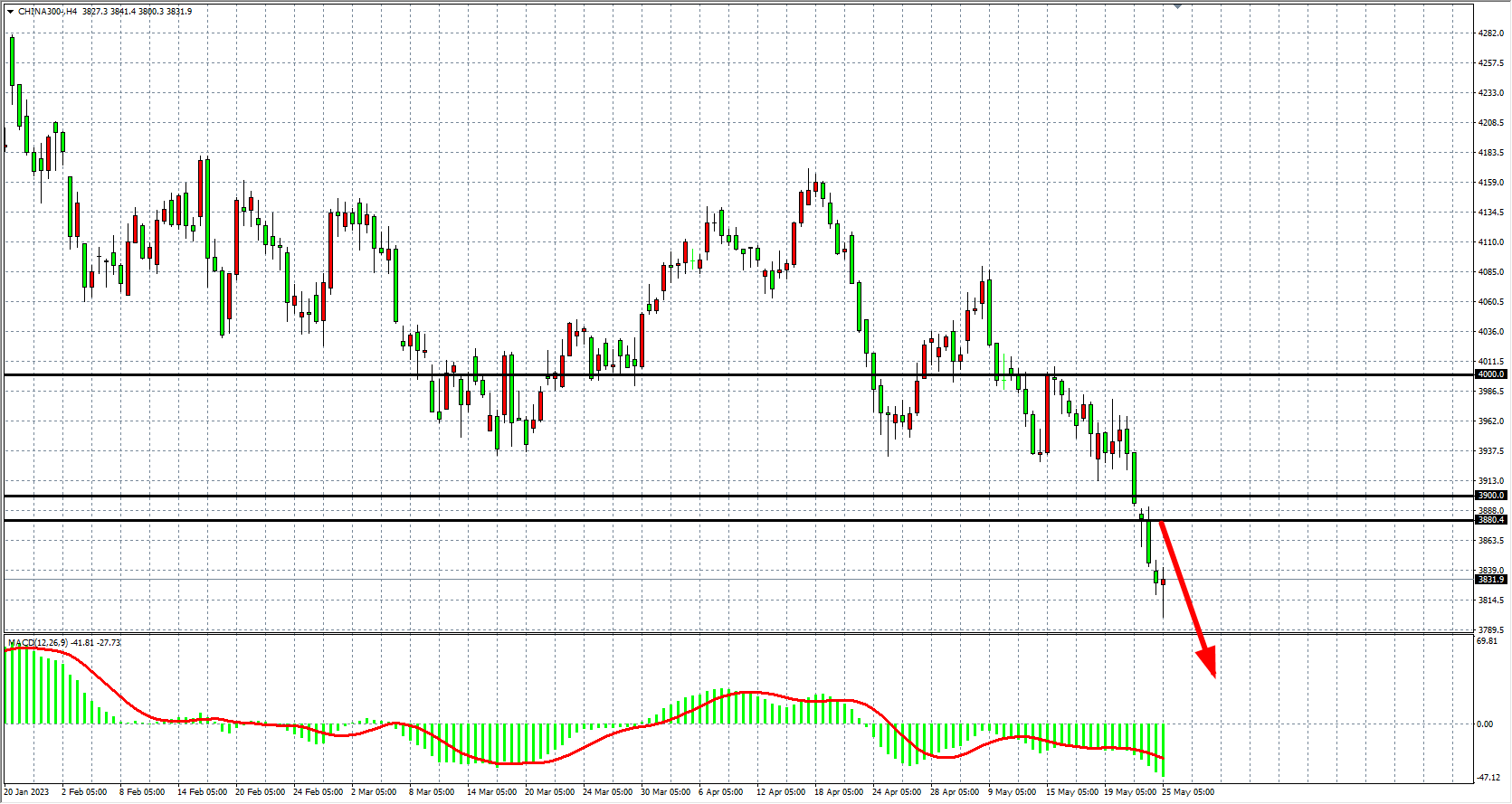This screenshot has width=1512, height=804.
Task: Click the first tall green candle at far left
Action: tap(12, 61)
